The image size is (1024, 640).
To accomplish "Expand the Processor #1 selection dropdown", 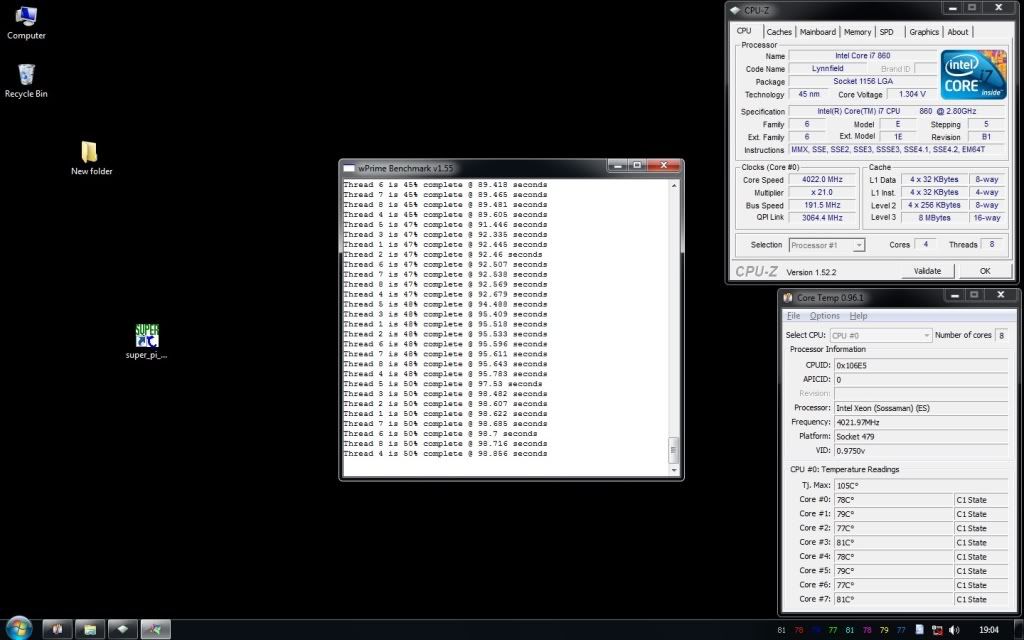I will [859, 246].
